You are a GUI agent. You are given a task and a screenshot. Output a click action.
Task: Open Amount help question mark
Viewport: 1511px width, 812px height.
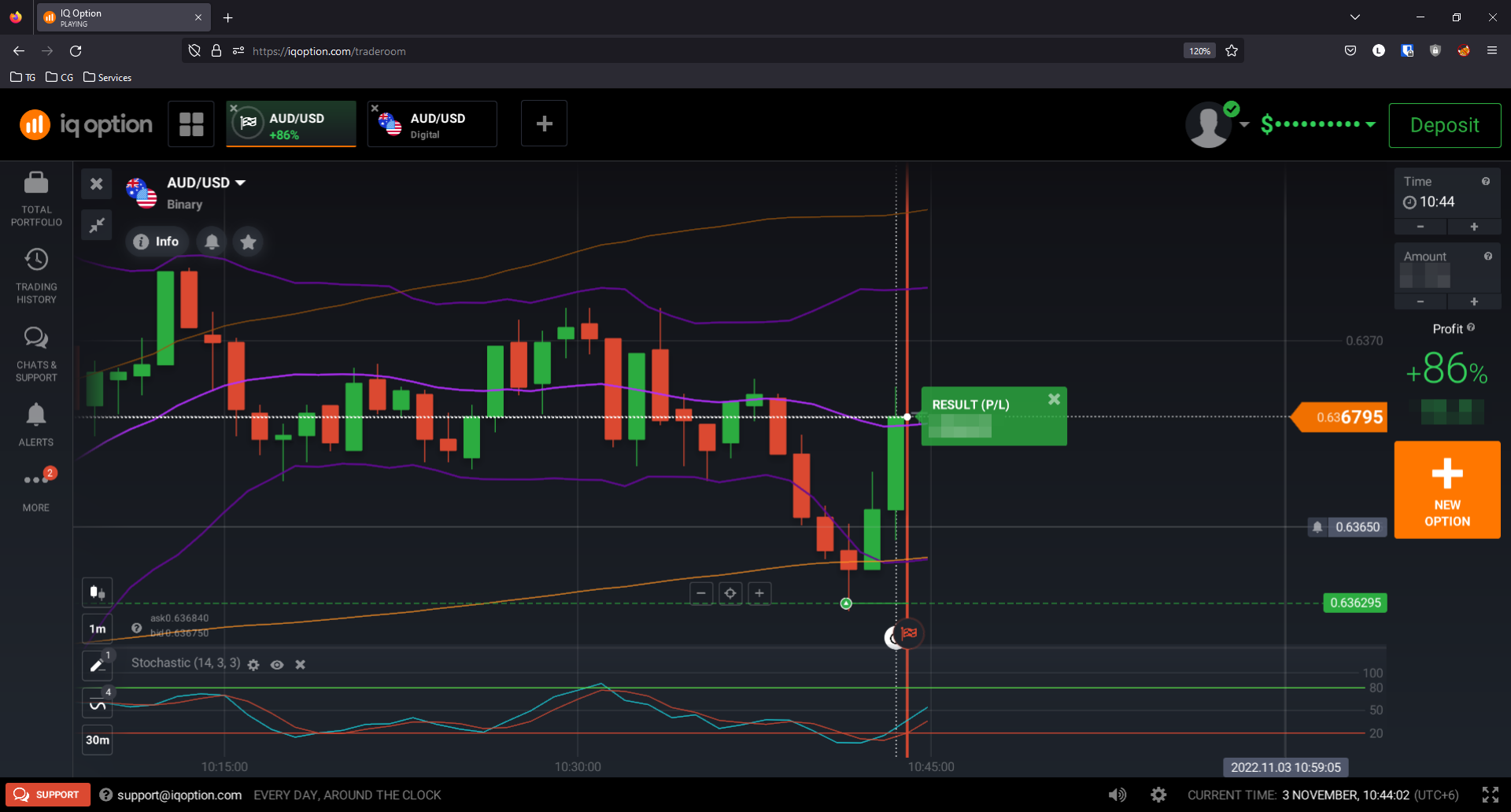[x=1487, y=257]
